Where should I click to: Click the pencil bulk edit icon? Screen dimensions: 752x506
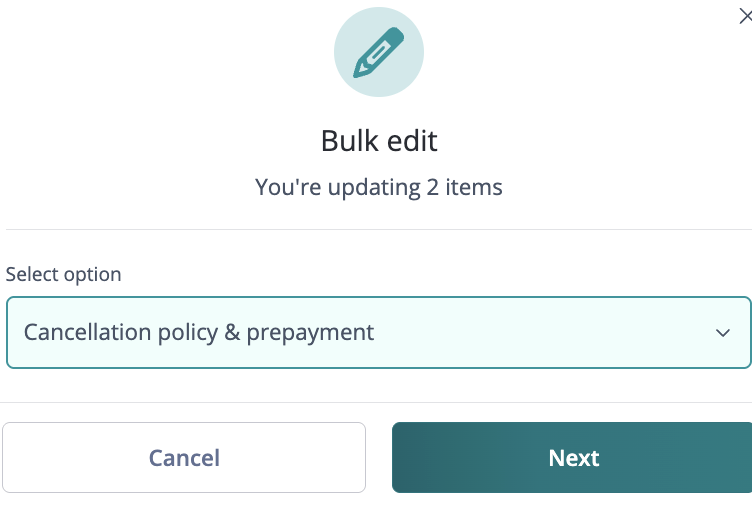click(378, 54)
